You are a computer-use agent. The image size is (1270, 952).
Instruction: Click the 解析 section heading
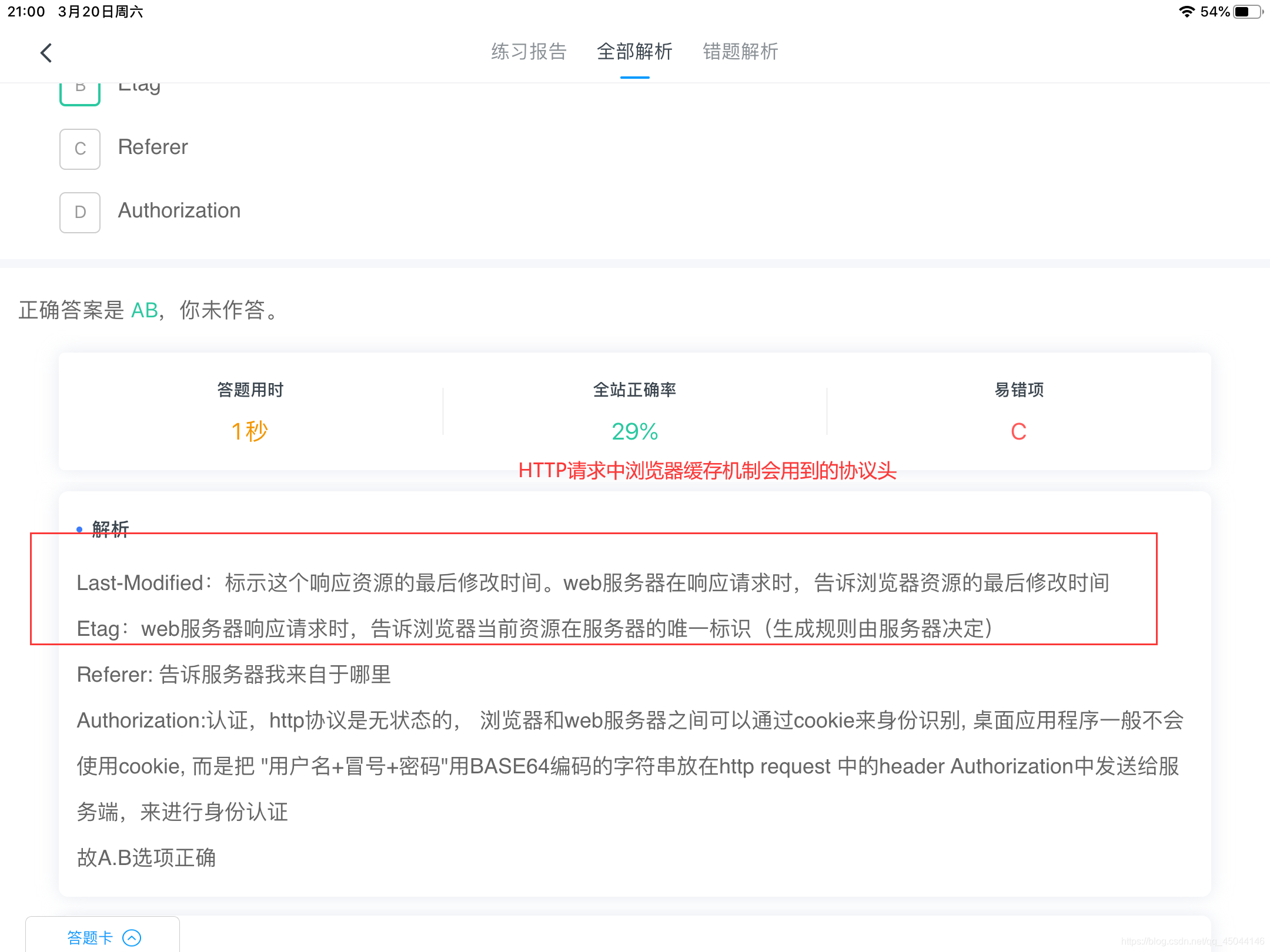111,529
